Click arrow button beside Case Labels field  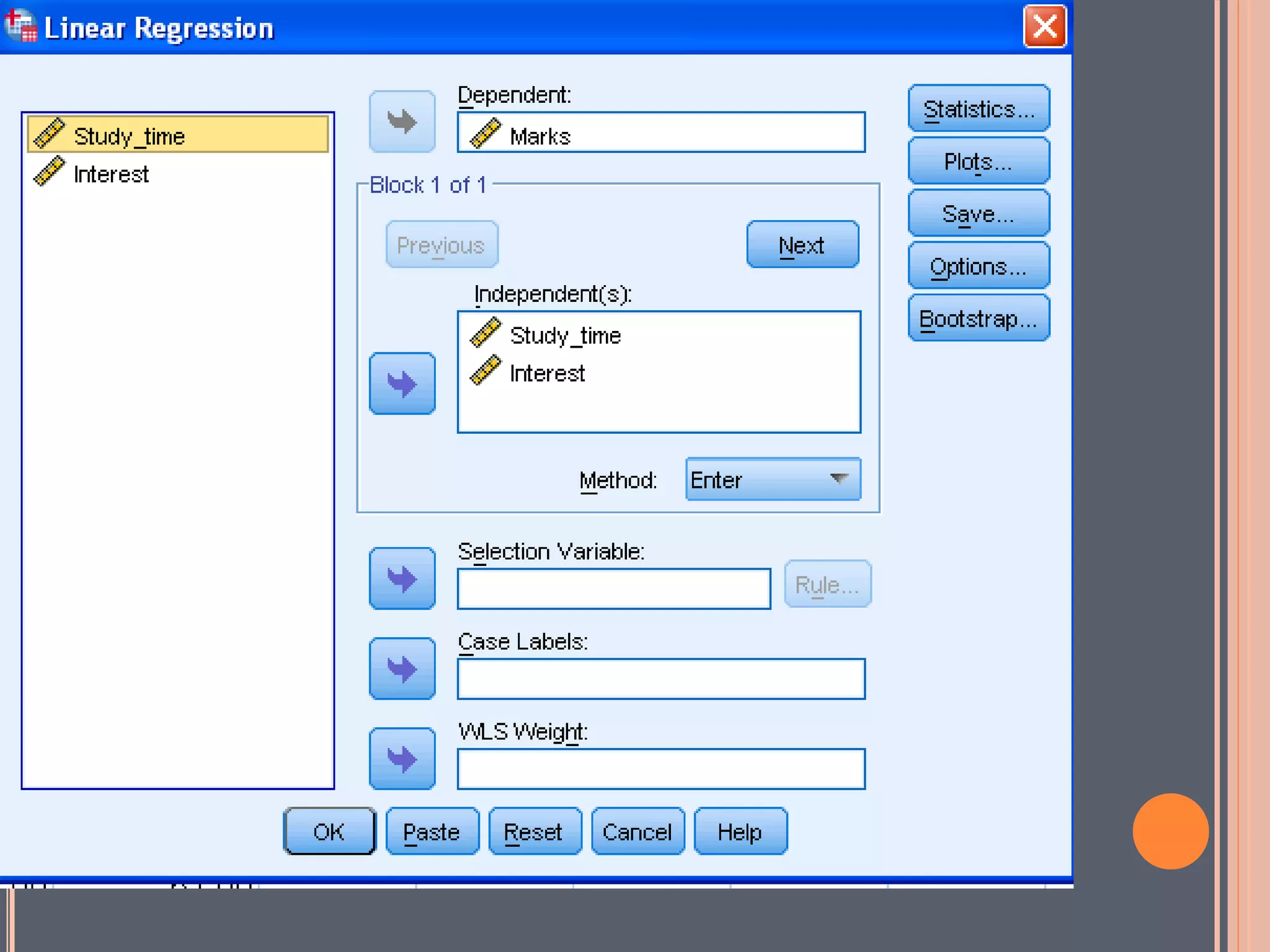point(402,668)
